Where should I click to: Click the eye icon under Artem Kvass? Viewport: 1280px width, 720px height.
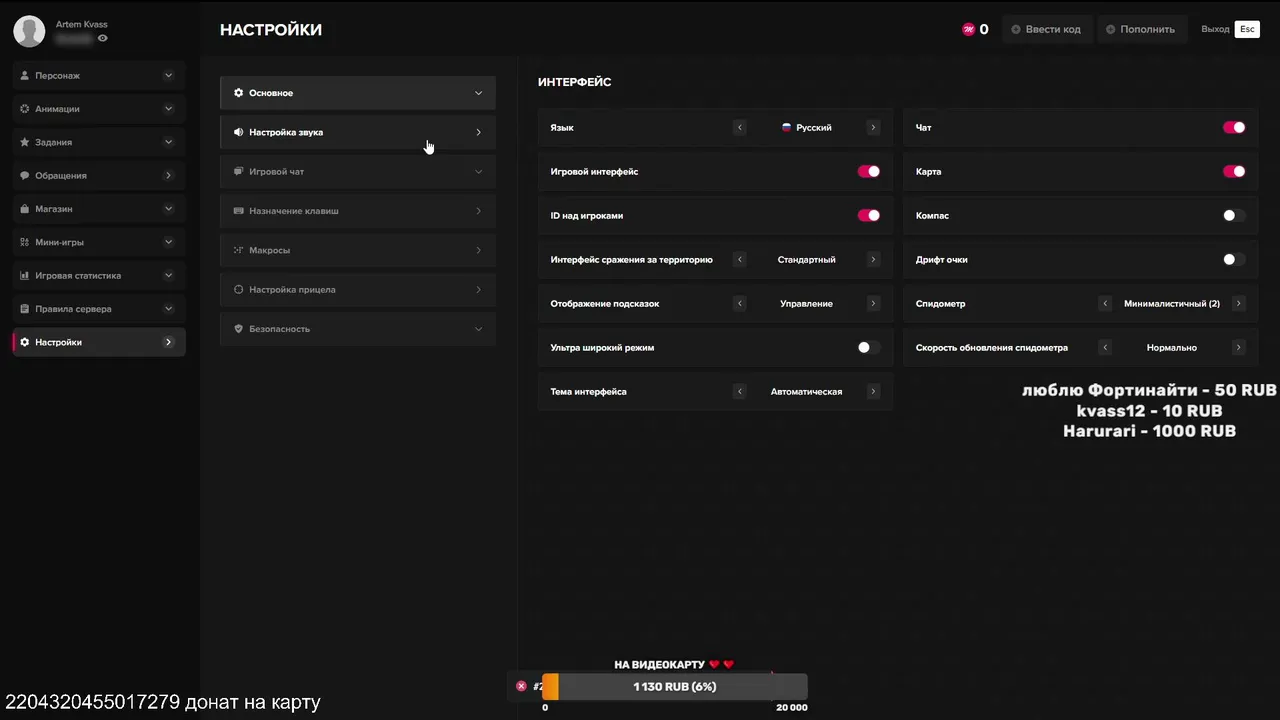click(x=103, y=38)
